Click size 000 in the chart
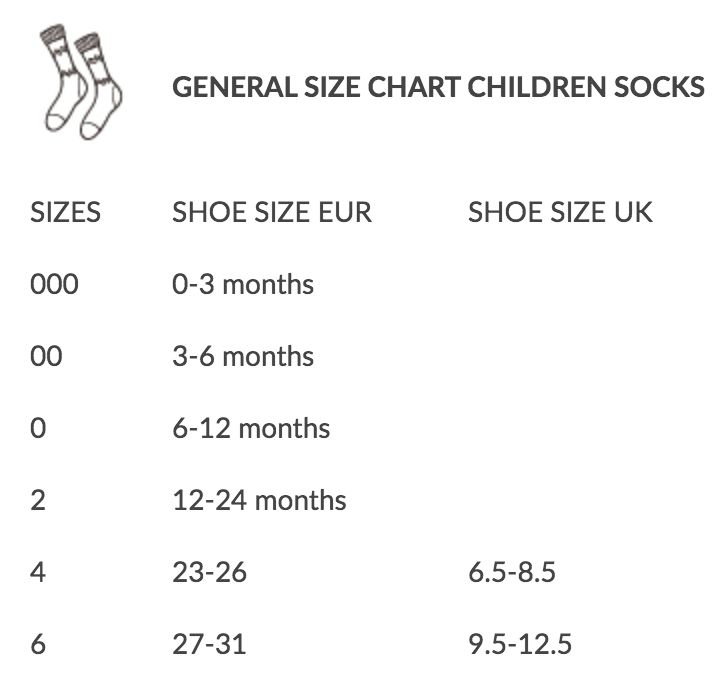Image resolution: width=722 pixels, height=678 pixels. (x=54, y=285)
